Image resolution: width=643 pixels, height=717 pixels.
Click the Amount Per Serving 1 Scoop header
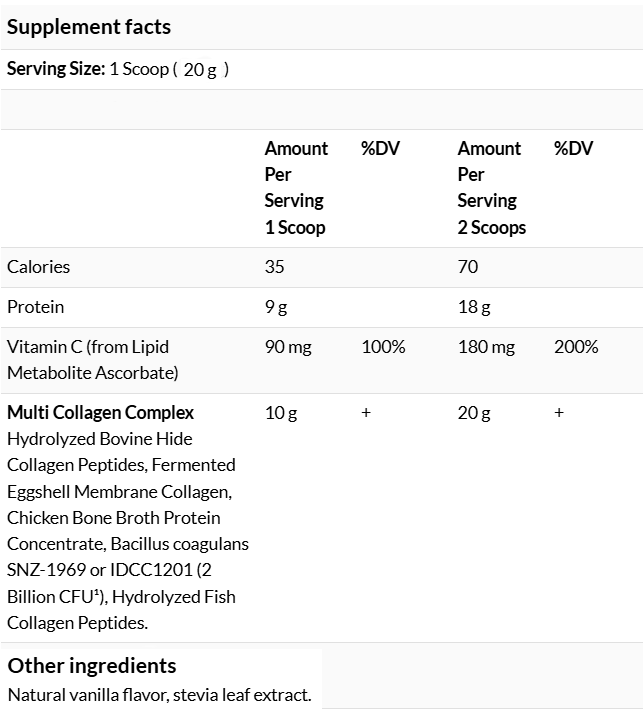pos(296,188)
